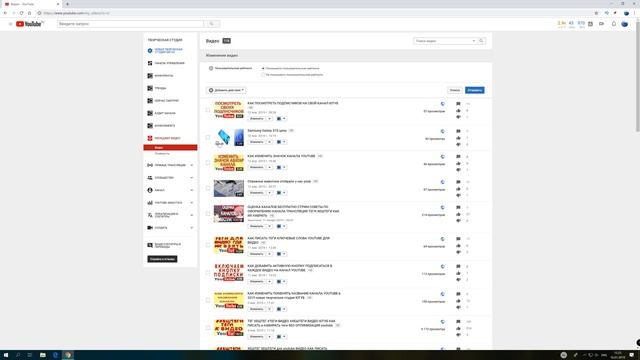Screen dimensions: 640x360
Task: Open the hamburger guide menu beside the YouTube logo
Action: click(10, 24)
